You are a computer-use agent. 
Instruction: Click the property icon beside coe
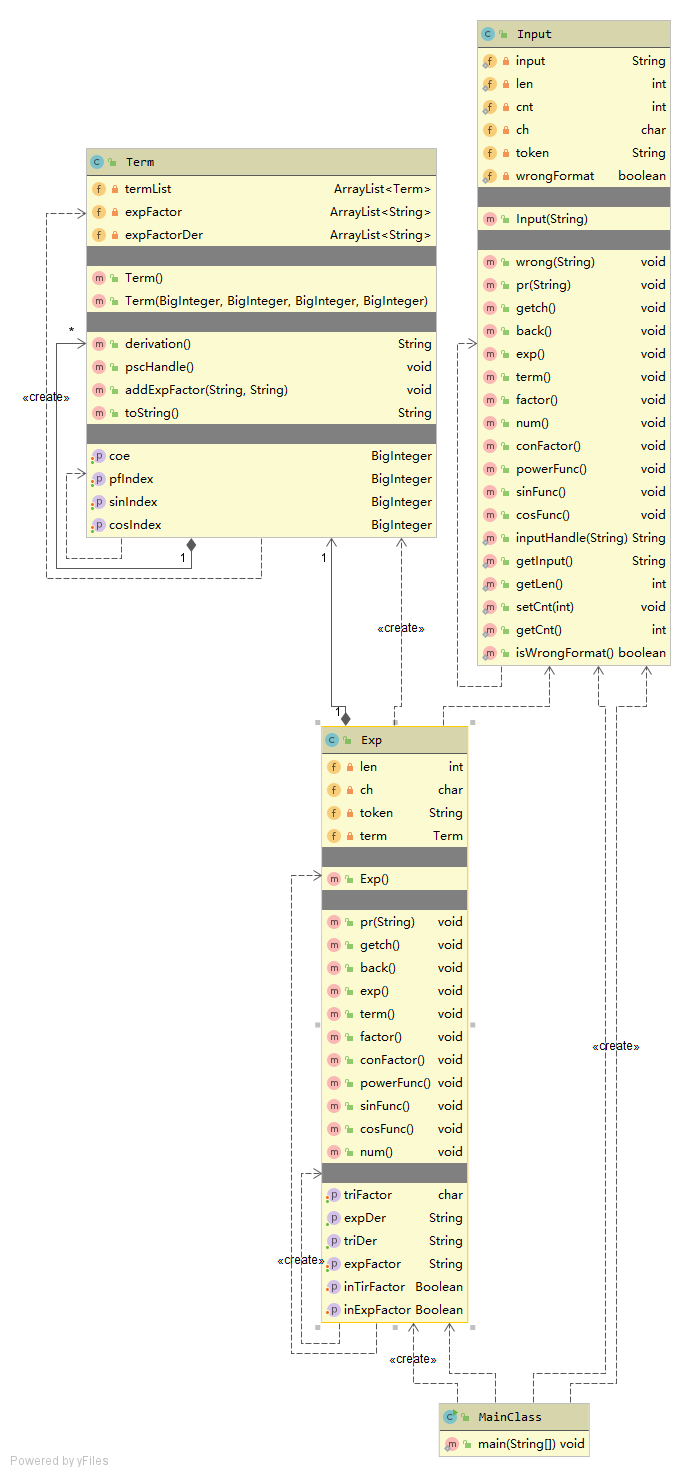point(98,456)
